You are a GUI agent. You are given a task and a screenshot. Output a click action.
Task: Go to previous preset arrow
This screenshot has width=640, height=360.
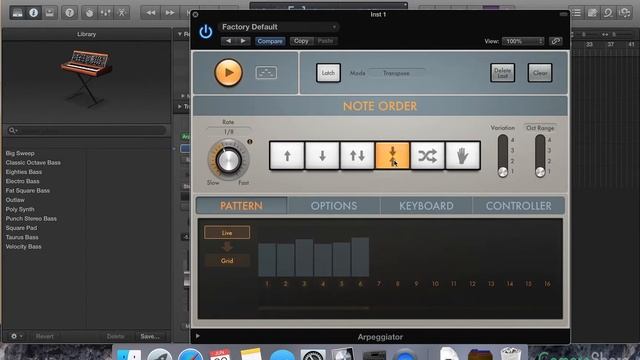tap(229, 41)
